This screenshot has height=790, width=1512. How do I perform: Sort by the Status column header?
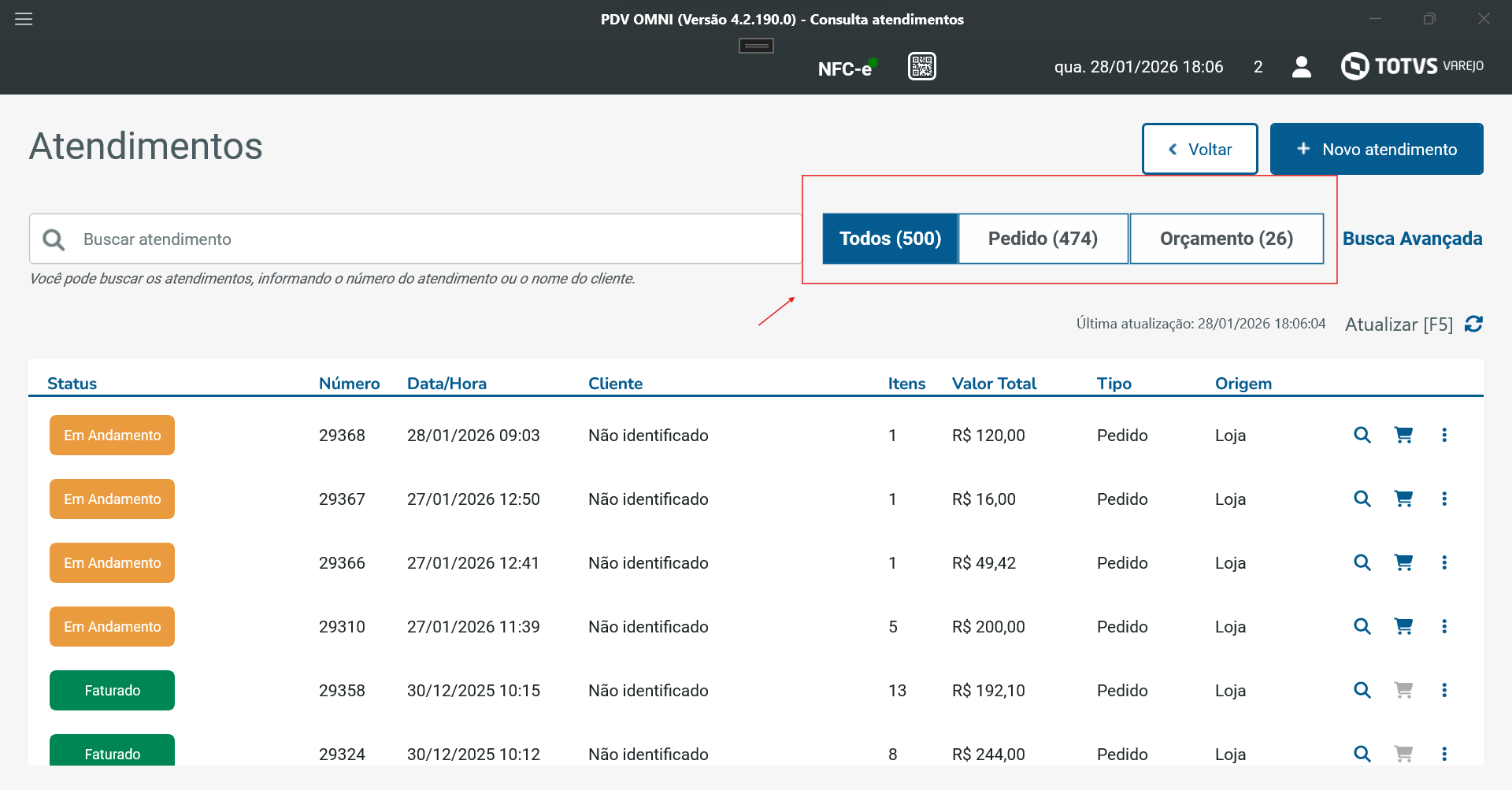pyautogui.click(x=72, y=384)
